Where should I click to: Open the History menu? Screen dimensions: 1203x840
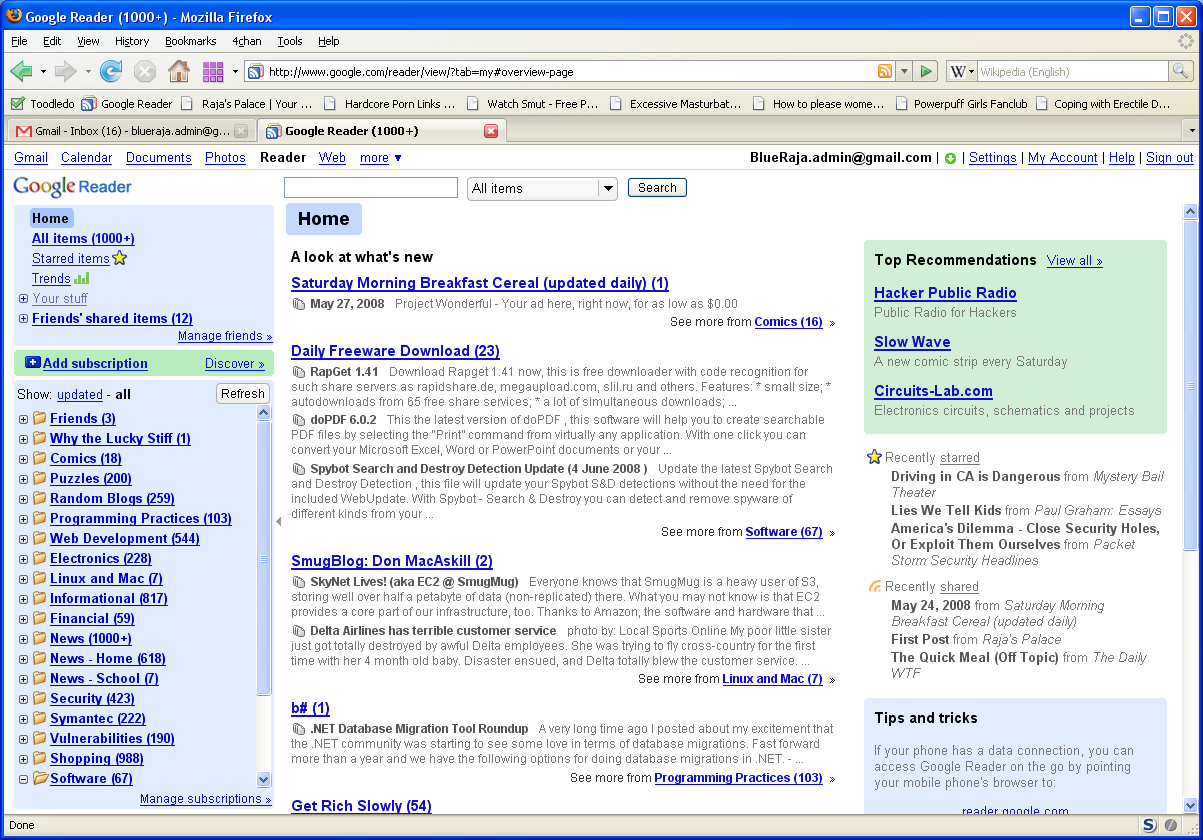coord(132,41)
